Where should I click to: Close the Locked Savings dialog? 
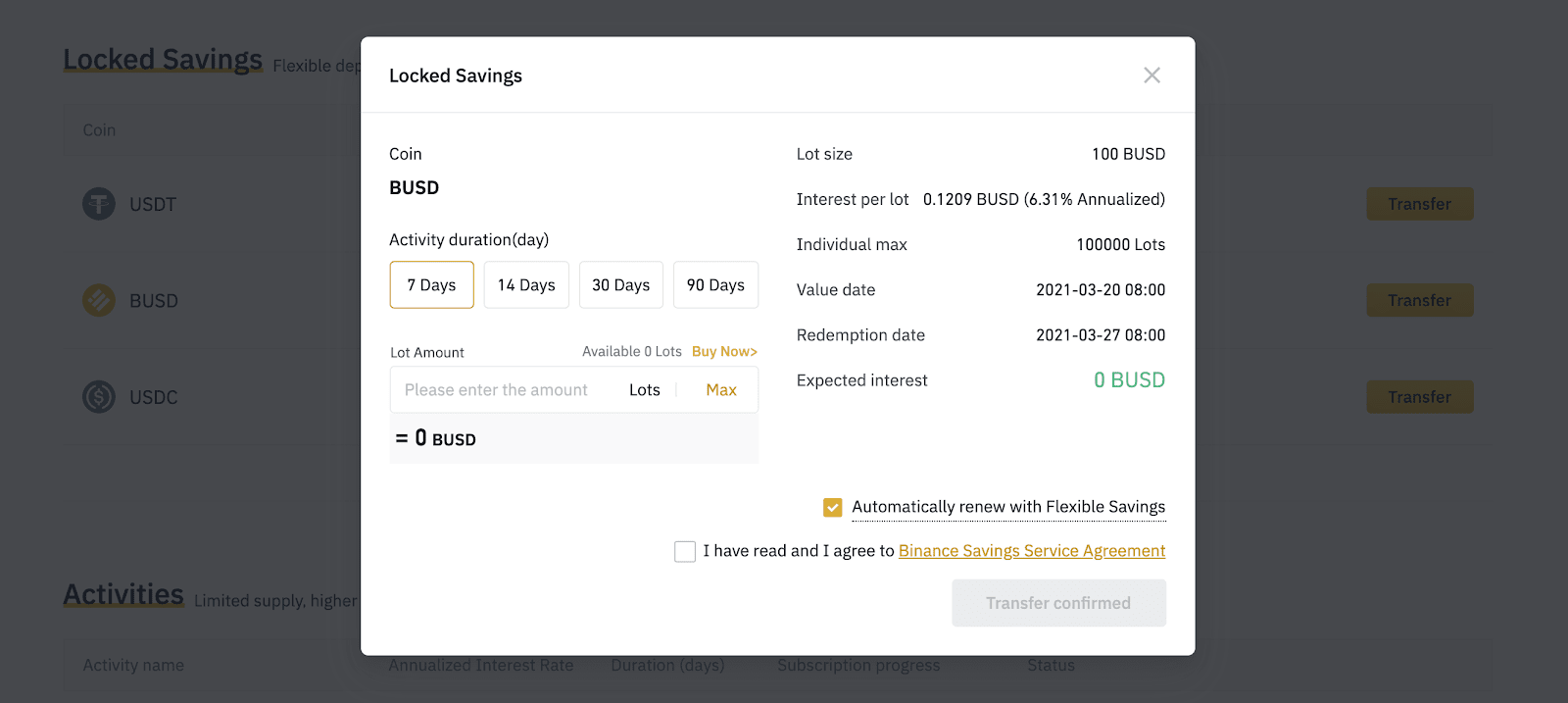(1151, 75)
